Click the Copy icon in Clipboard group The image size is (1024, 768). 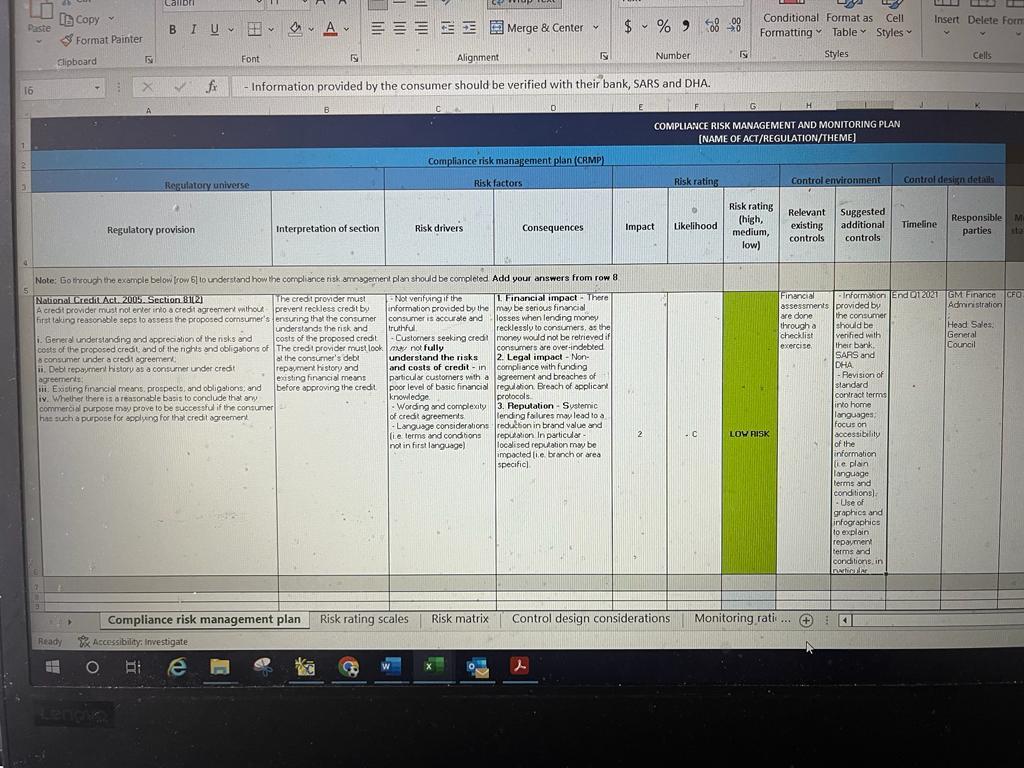66,19
